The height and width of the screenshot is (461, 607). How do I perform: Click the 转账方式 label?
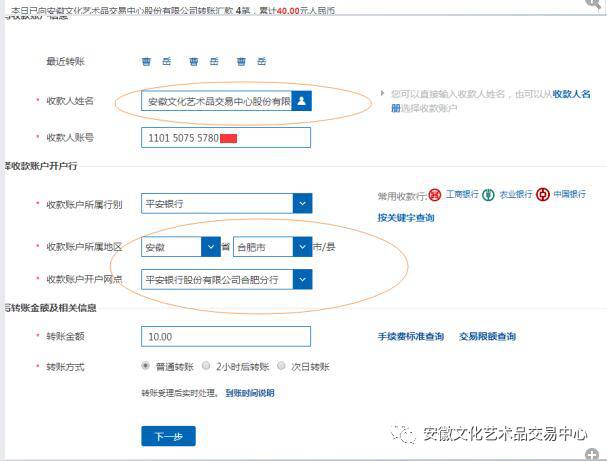65,367
